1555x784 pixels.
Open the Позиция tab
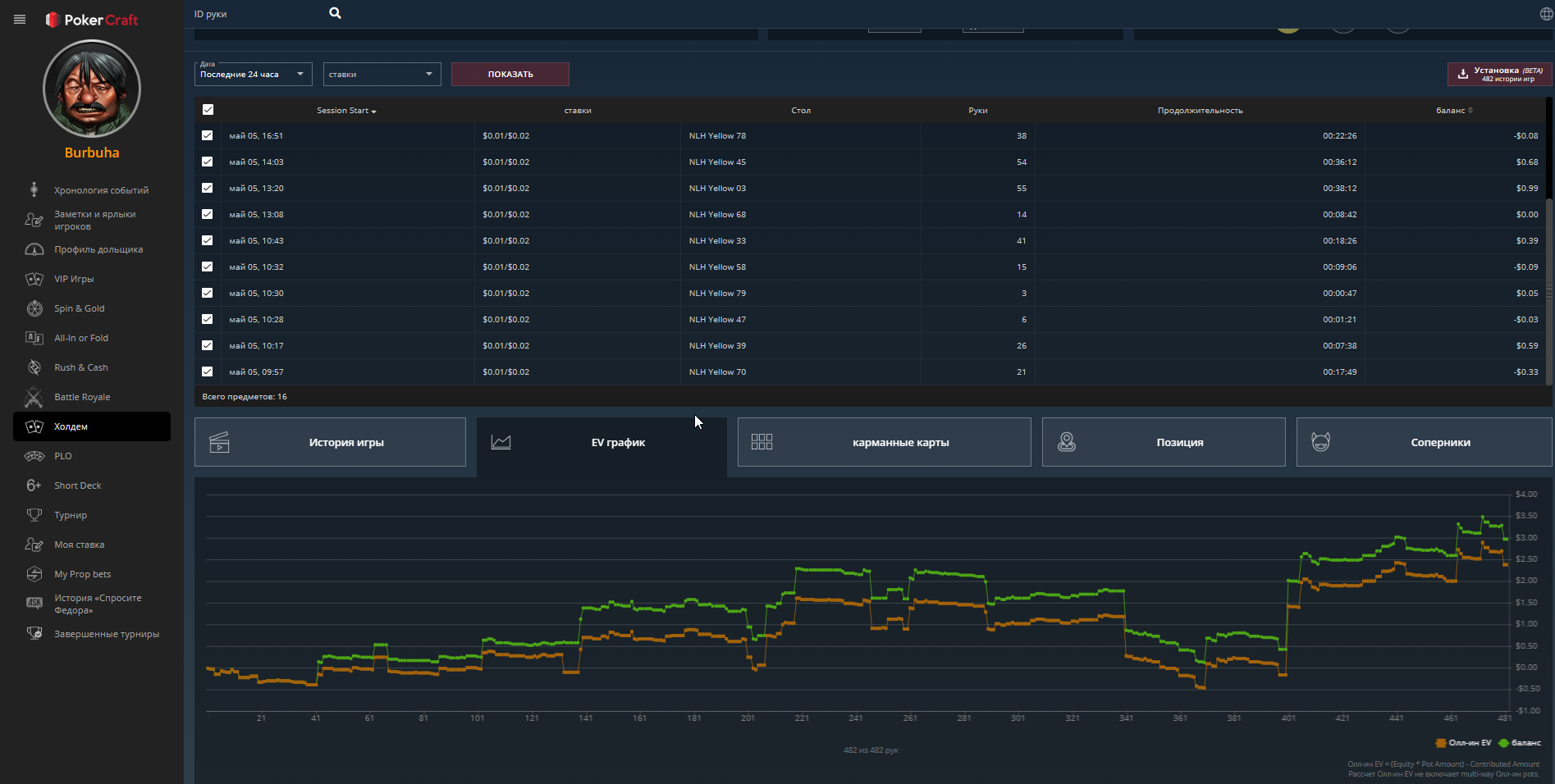pyautogui.click(x=1164, y=442)
